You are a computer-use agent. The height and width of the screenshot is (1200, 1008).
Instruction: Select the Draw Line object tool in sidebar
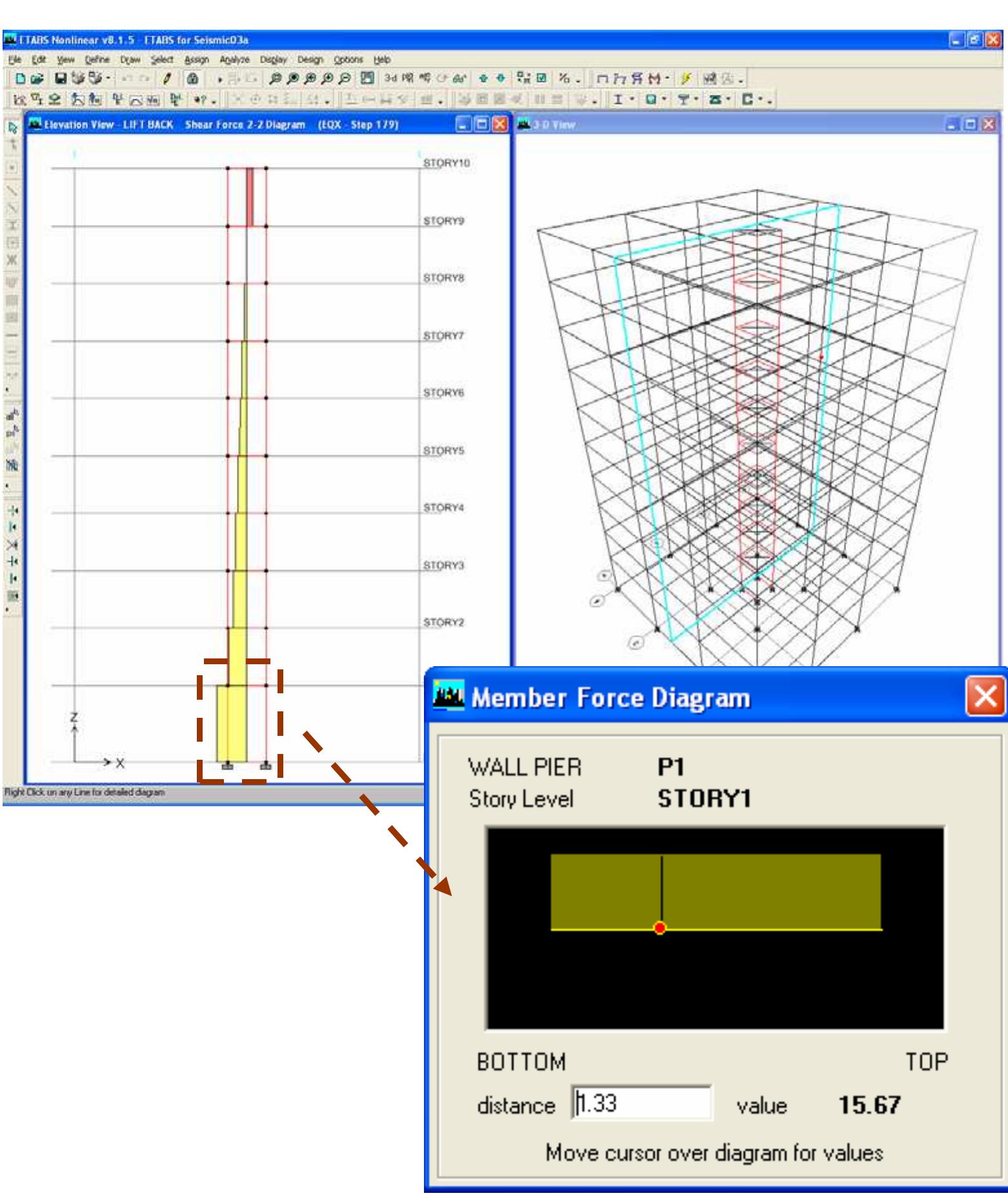[12, 190]
